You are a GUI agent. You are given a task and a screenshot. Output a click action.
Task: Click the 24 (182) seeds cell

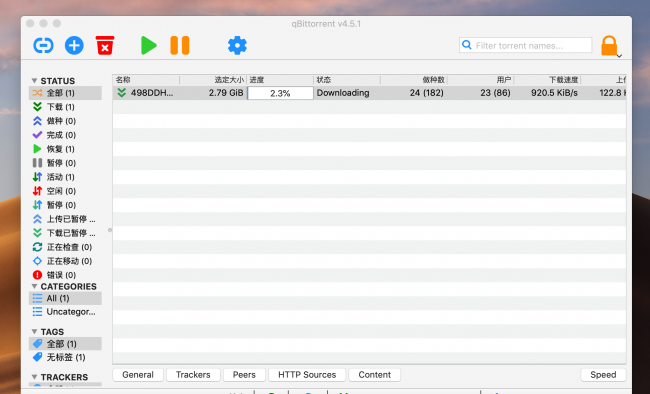tap(427, 93)
